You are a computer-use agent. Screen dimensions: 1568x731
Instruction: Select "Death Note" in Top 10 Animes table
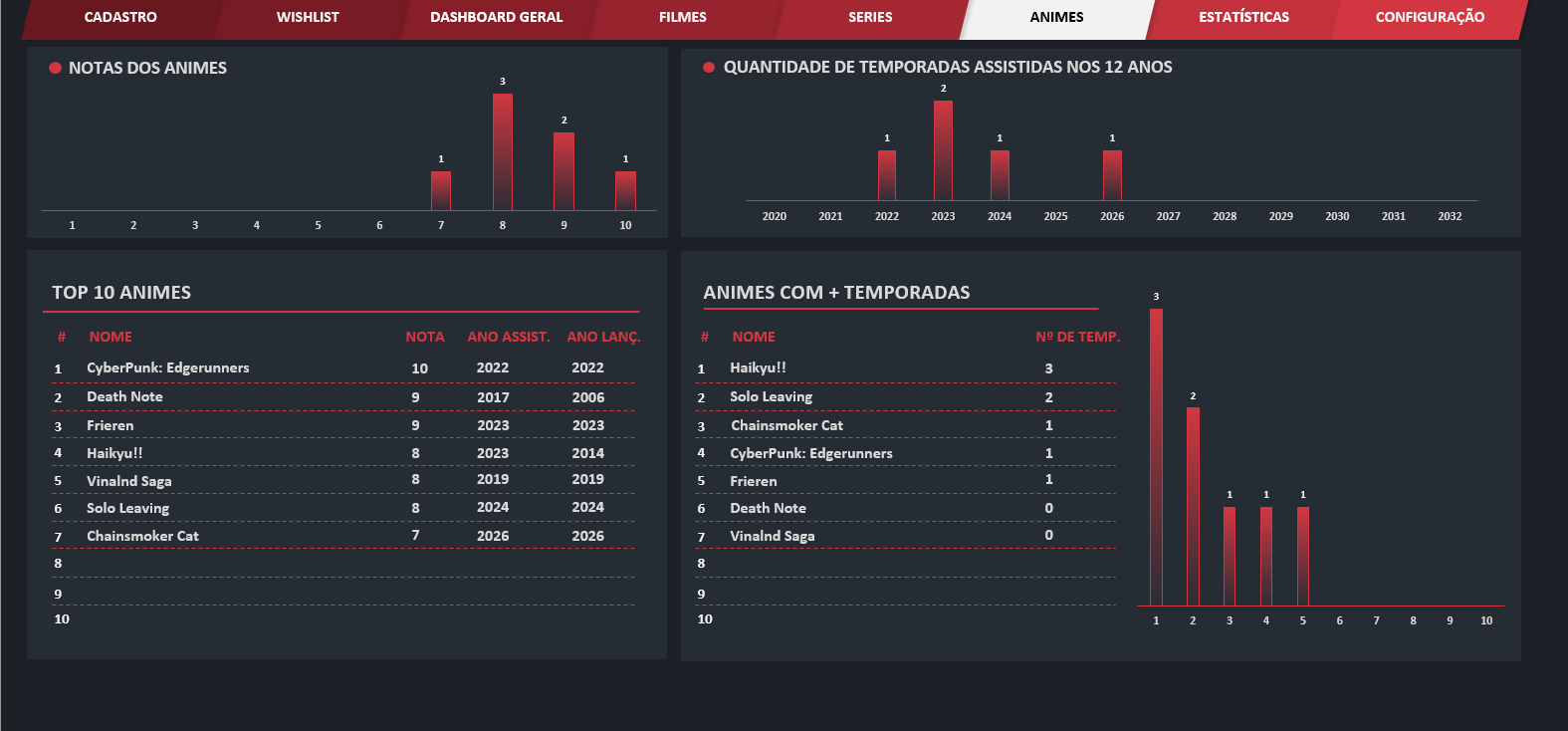[124, 396]
